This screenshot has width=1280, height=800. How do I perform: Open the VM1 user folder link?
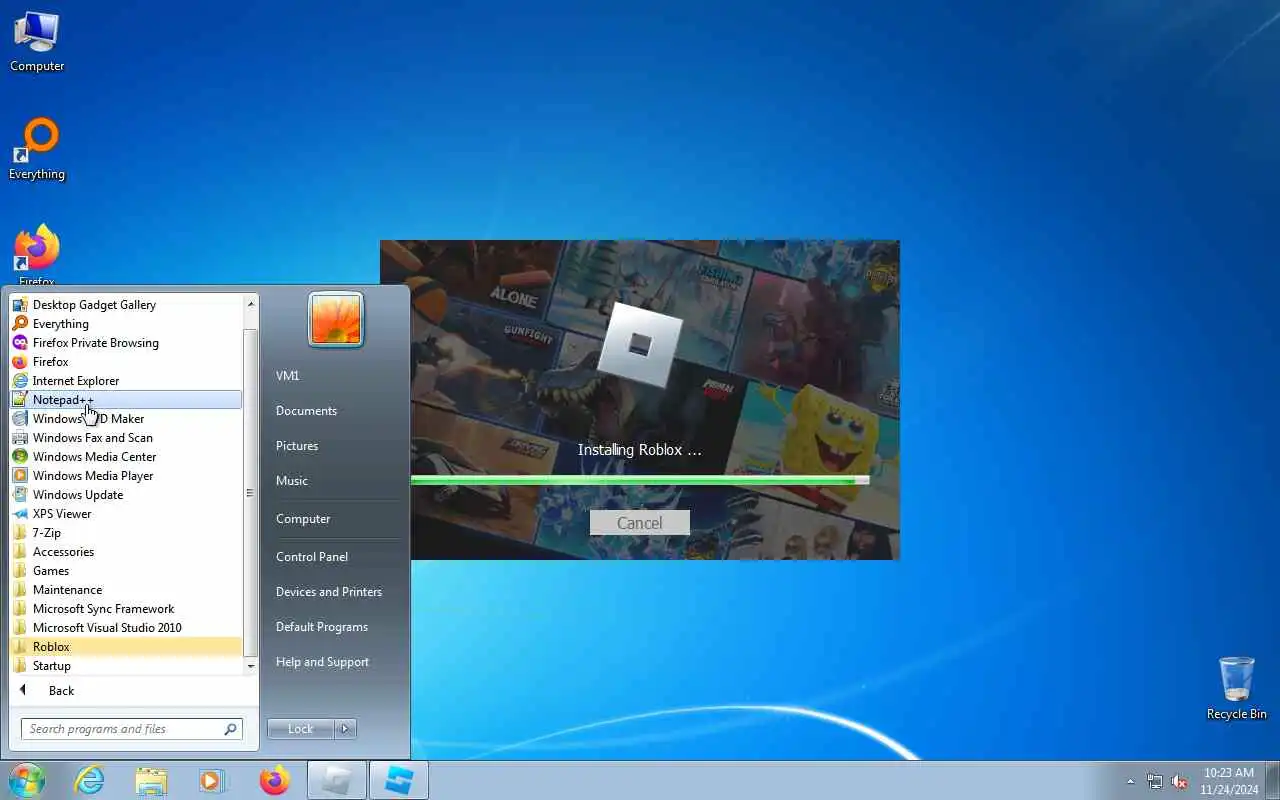[x=288, y=375]
